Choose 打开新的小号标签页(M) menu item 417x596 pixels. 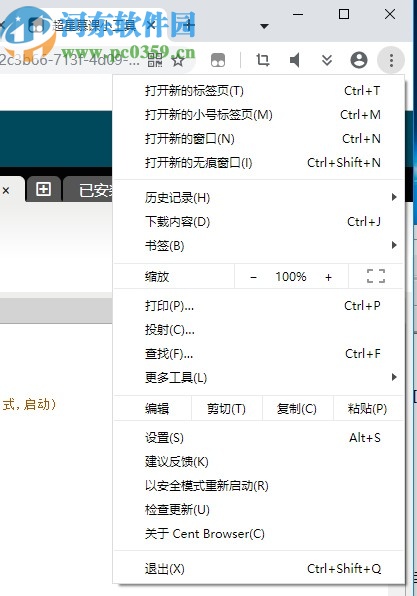(258, 114)
